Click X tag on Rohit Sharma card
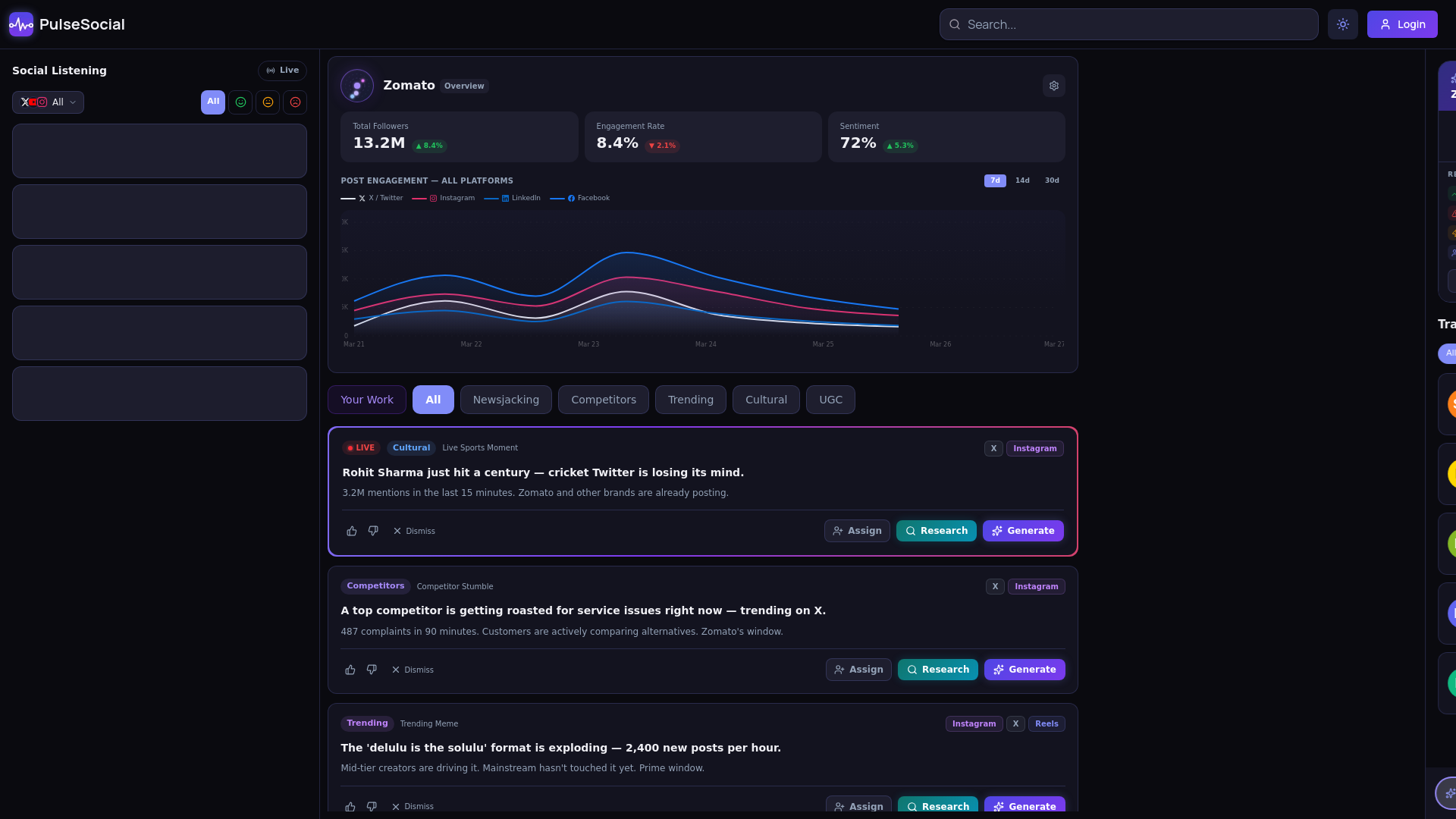Image resolution: width=1456 pixels, height=819 pixels. point(993,449)
